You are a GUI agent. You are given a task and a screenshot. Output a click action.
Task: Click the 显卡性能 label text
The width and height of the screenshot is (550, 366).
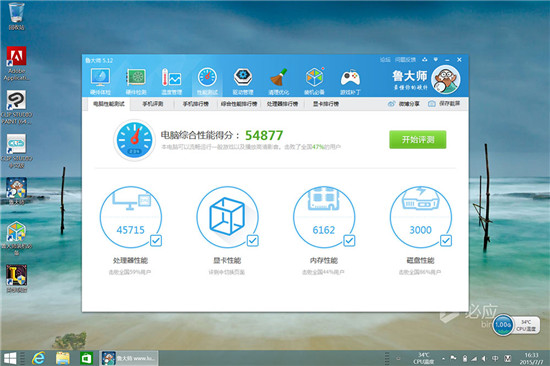coord(227,260)
